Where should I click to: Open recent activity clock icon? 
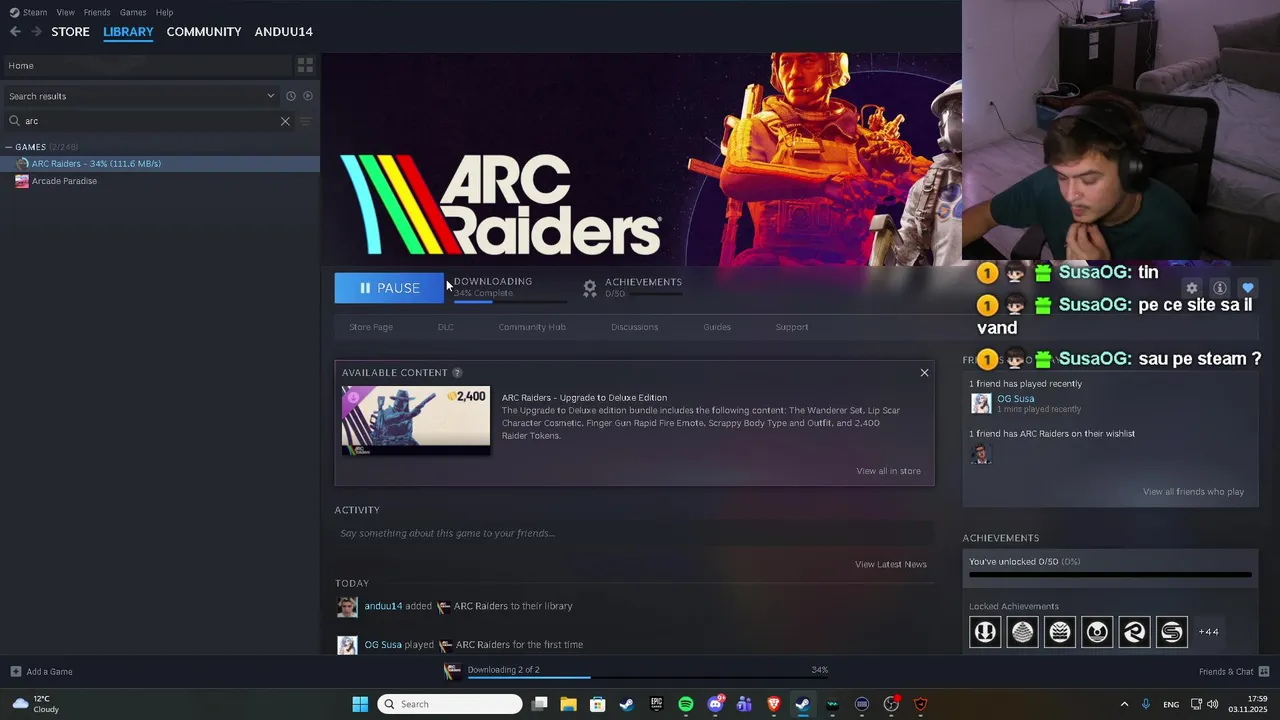click(291, 96)
